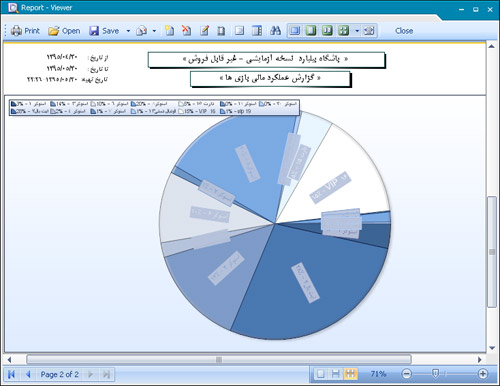Toggle the Bookmarks panel icon
The width and height of the screenshot is (500, 386).
point(239,31)
